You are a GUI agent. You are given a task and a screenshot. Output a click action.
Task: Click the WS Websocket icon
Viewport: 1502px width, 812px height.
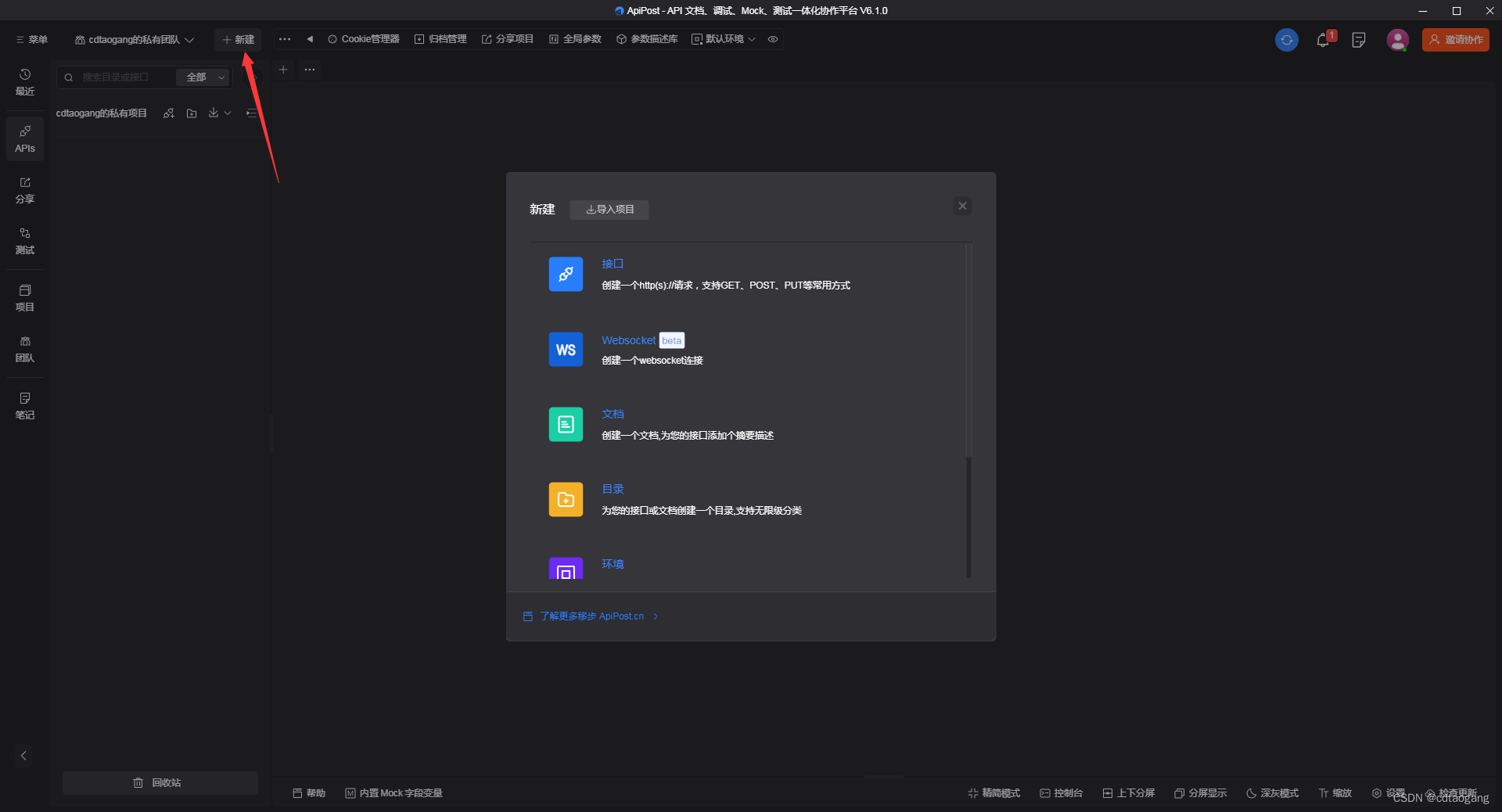[x=566, y=350]
